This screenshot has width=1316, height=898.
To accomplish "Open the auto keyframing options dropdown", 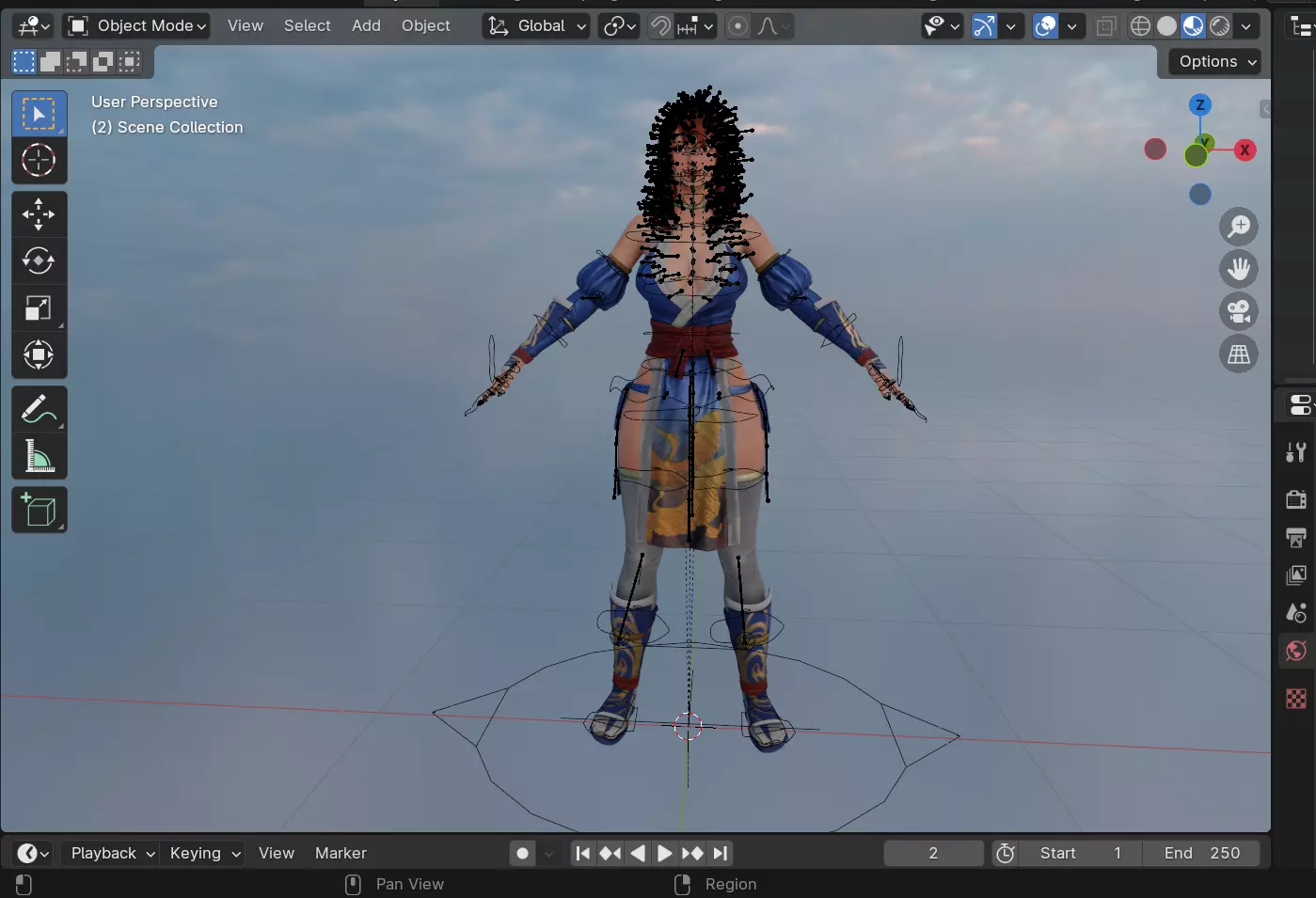I will pos(549,853).
